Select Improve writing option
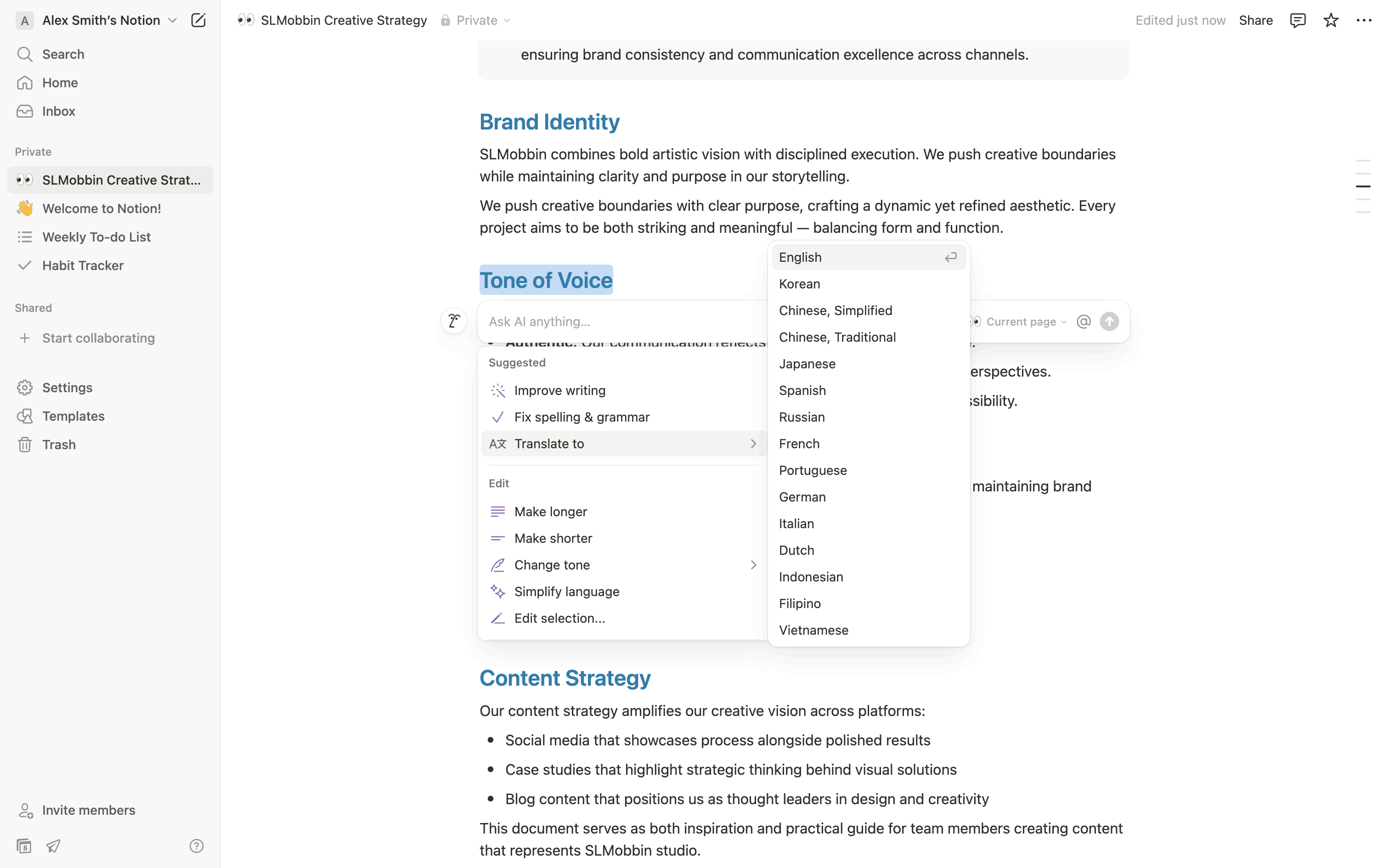 click(x=559, y=390)
